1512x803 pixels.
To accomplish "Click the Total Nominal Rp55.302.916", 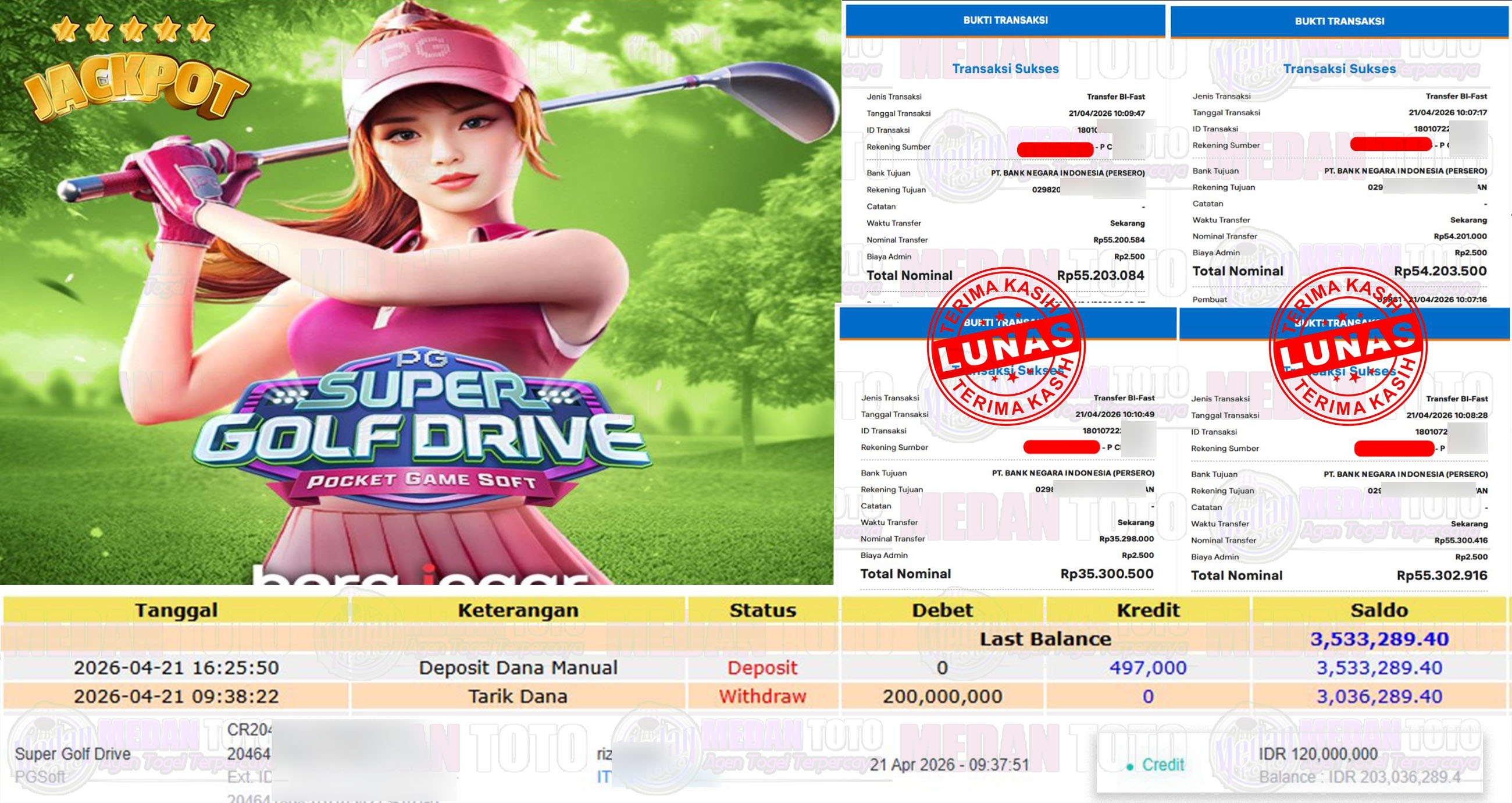I will click(1442, 575).
